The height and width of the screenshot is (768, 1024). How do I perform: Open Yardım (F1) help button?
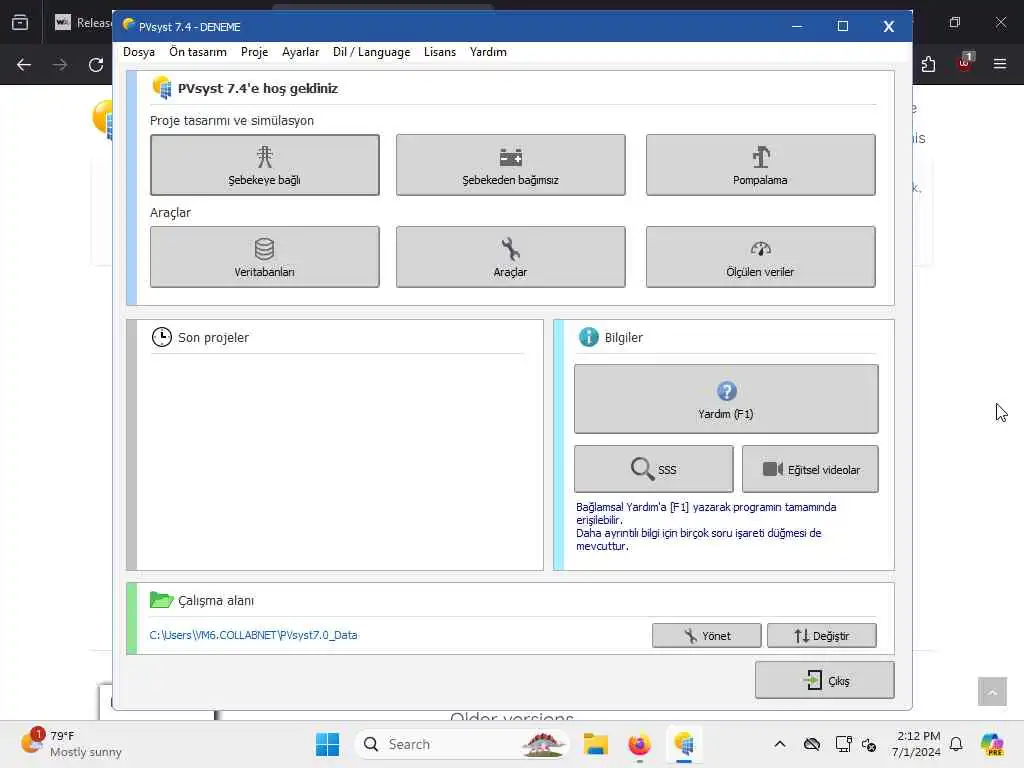726,398
